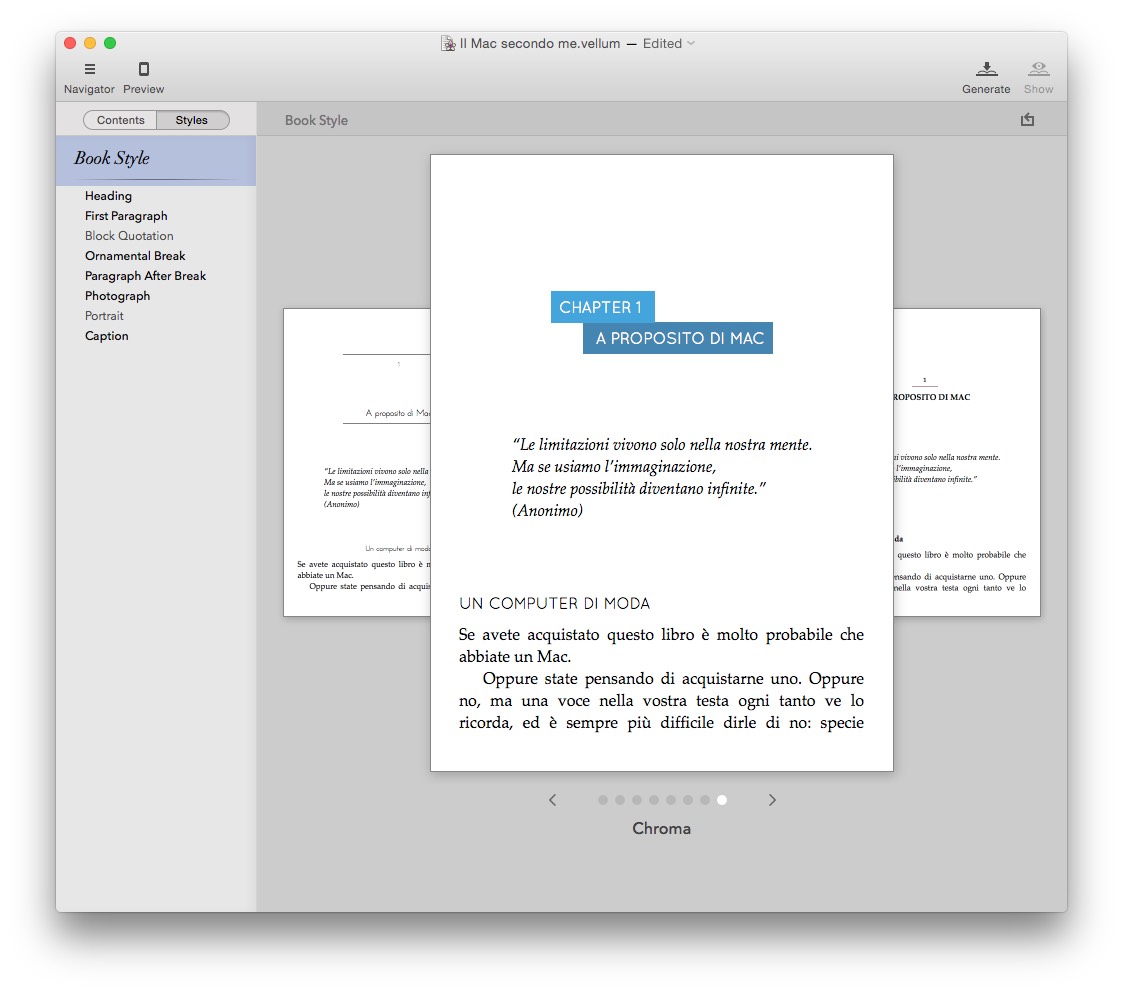Click UN COMPUTER DI MODA subheading
Viewport: 1123px width, 992px height.
[554, 604]
